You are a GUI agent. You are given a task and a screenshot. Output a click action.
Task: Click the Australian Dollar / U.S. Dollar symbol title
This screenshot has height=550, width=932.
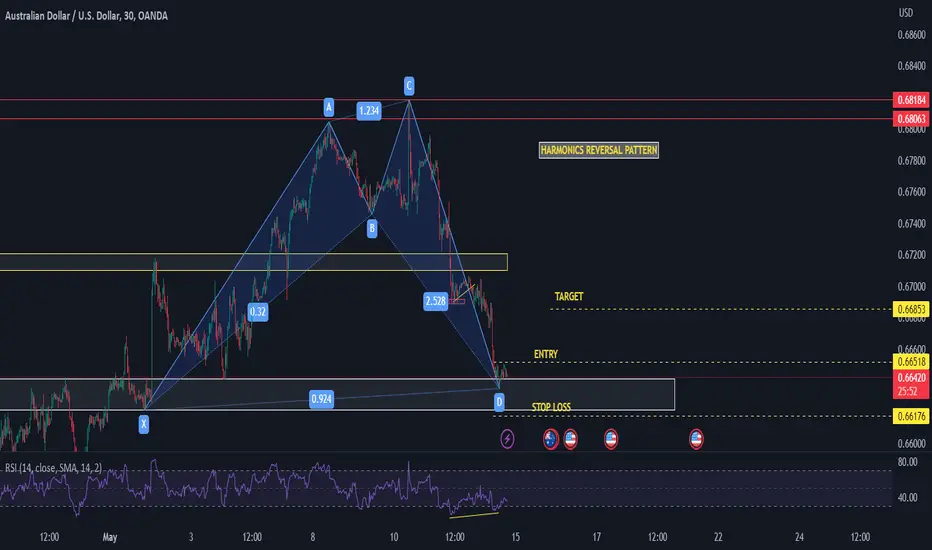86,16
